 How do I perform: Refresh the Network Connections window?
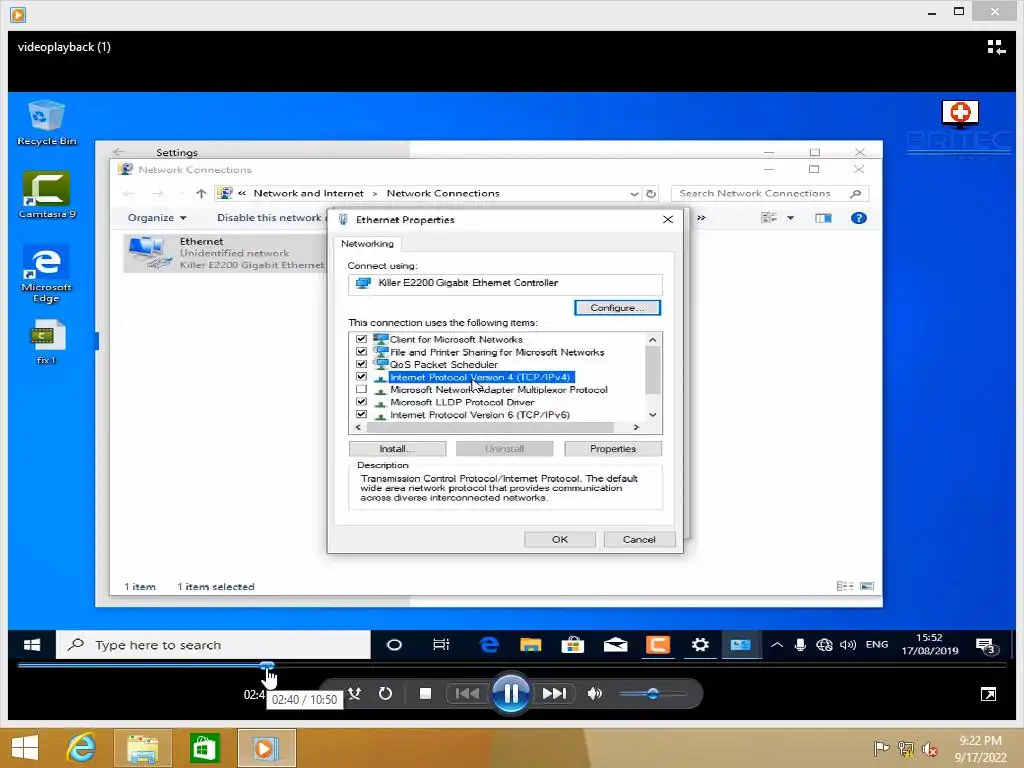tap(651, 193)
